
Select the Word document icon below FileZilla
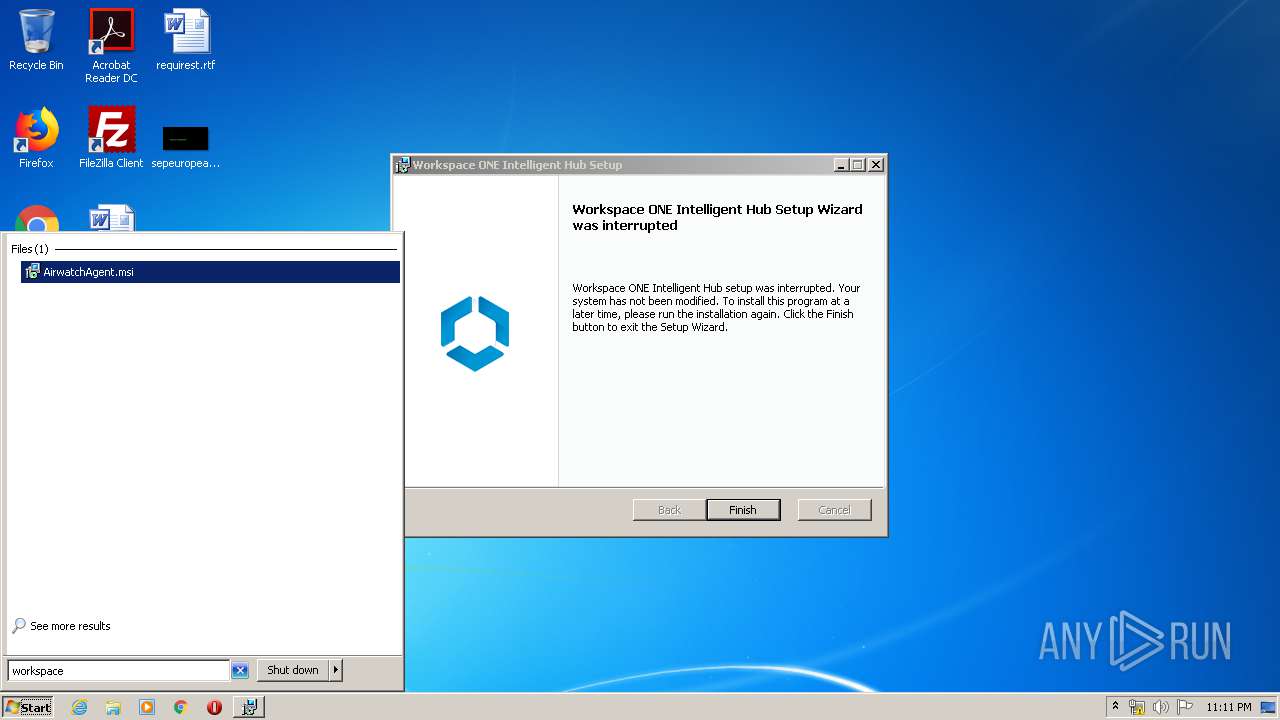pos(111,218)
